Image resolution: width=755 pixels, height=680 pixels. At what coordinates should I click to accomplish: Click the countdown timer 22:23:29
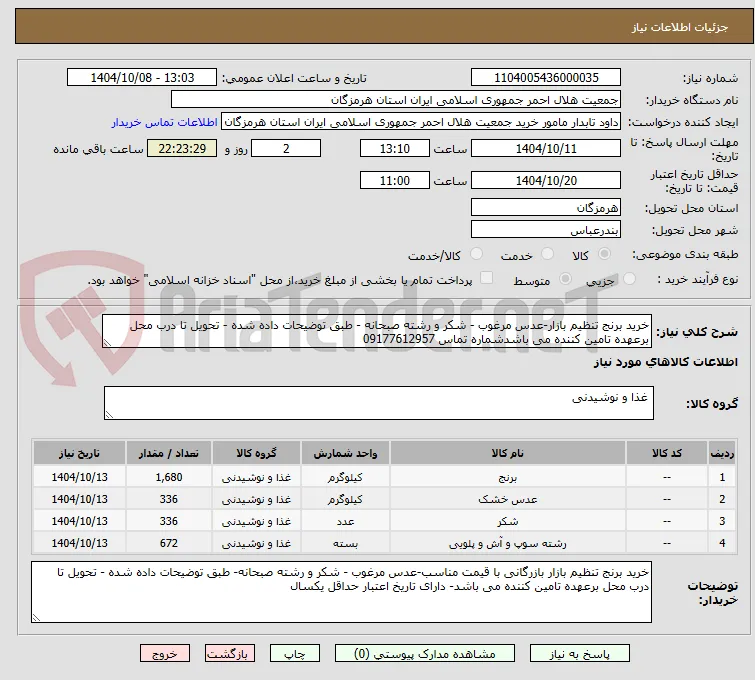(x=182, y=148)
